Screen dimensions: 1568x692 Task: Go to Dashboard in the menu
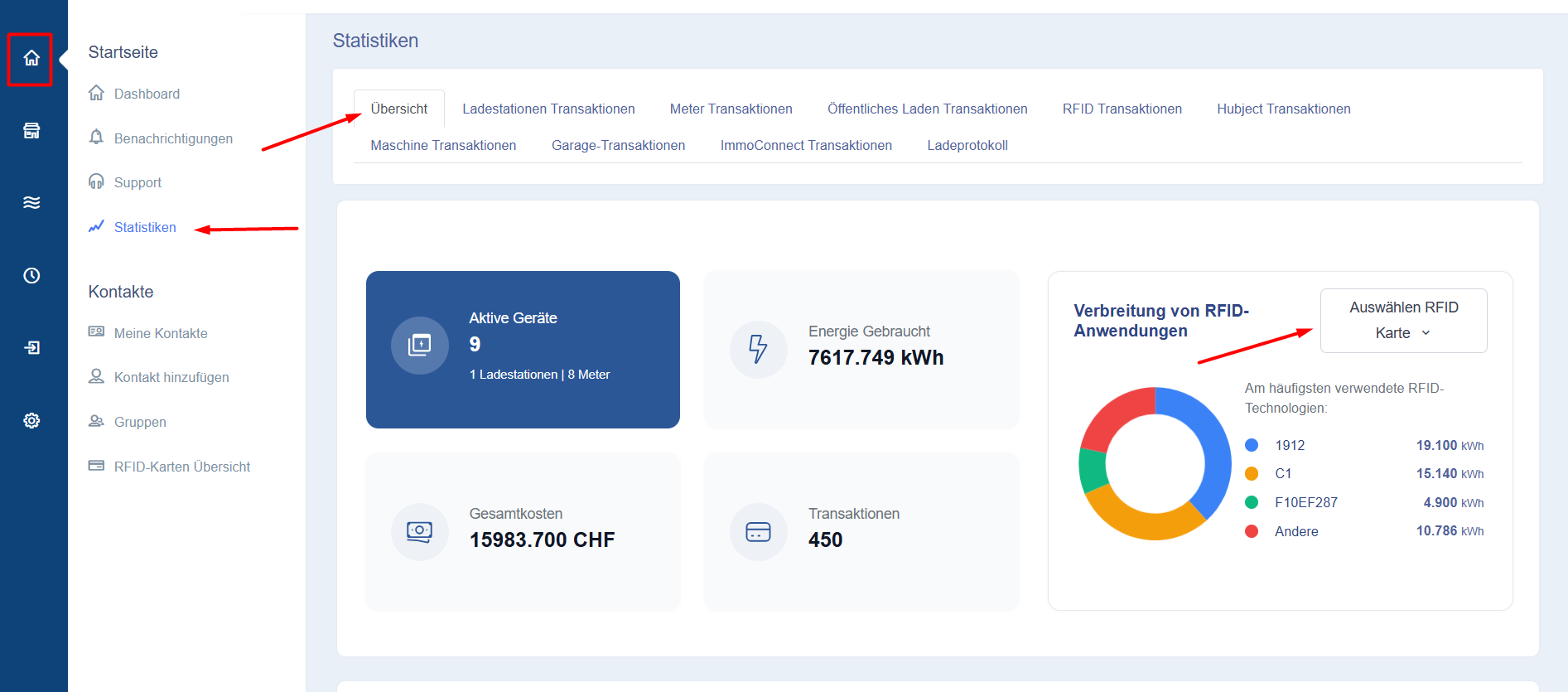coord(147,94)
